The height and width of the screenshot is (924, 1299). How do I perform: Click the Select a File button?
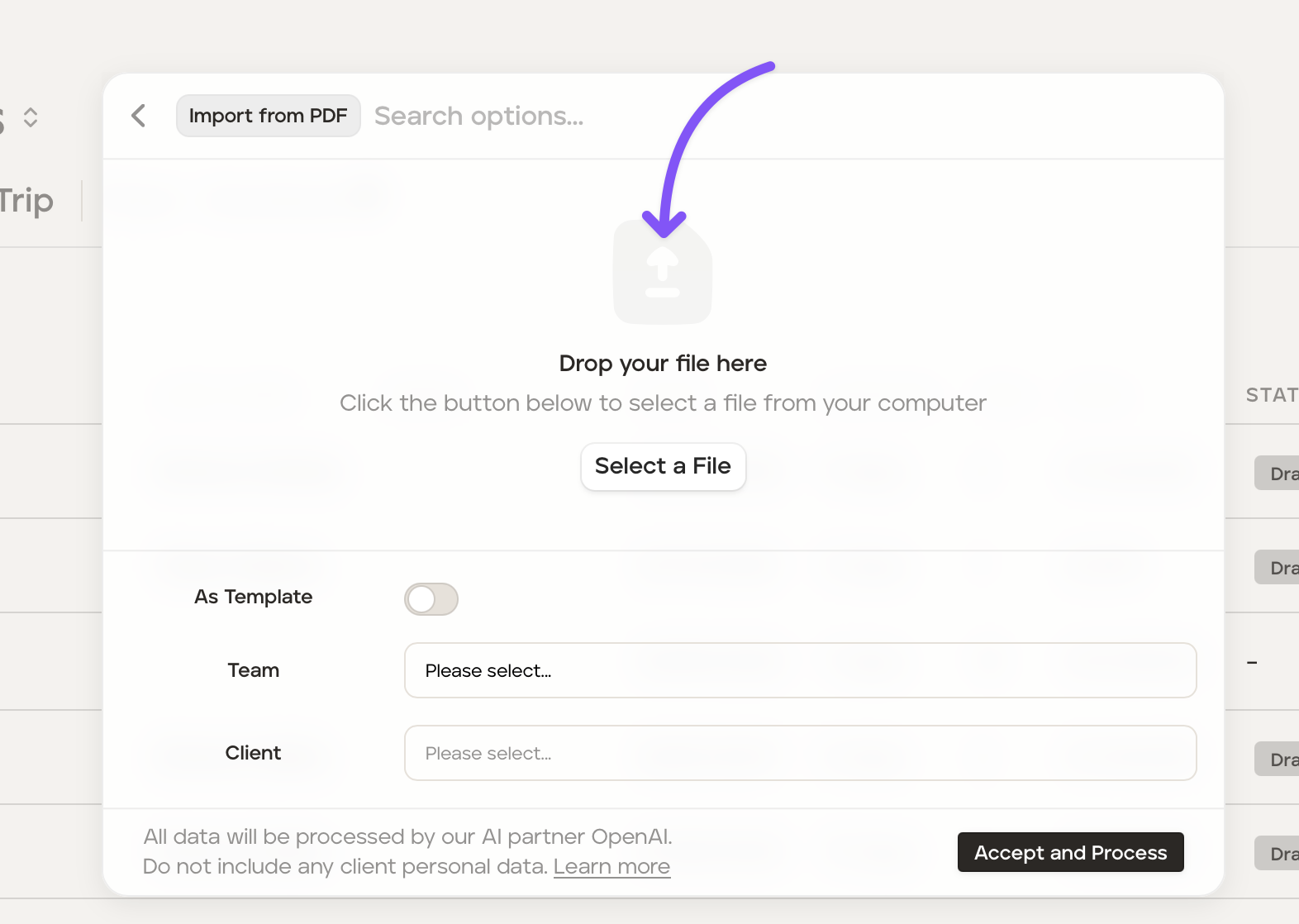[x=663, y=467]
